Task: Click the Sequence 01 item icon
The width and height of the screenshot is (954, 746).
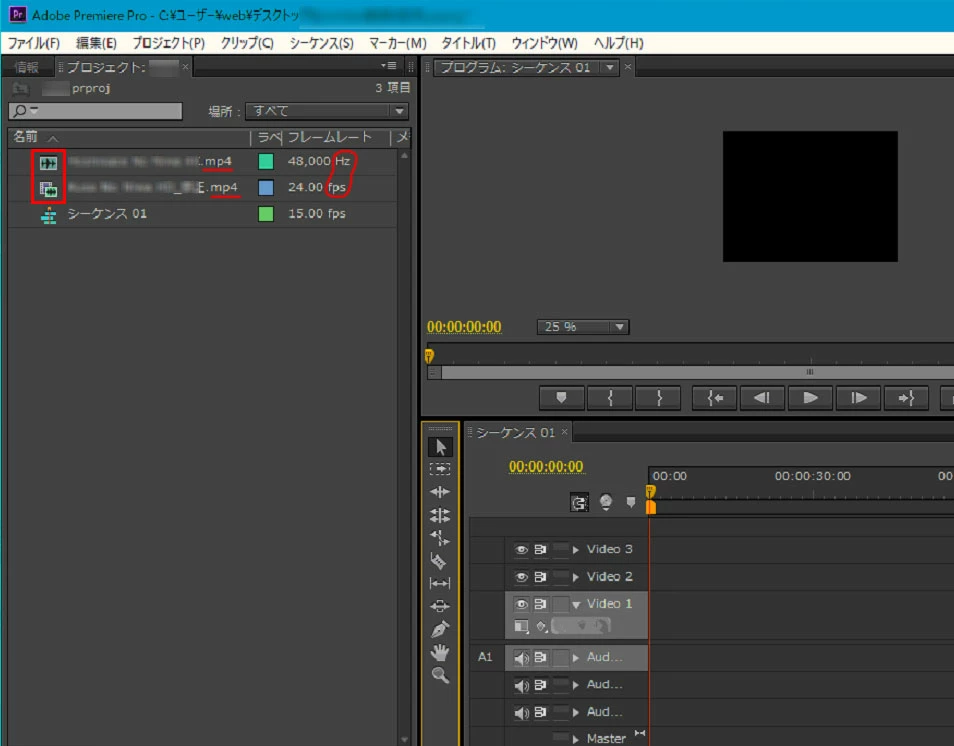Action: pyautogui.click(x=49, y=215)
